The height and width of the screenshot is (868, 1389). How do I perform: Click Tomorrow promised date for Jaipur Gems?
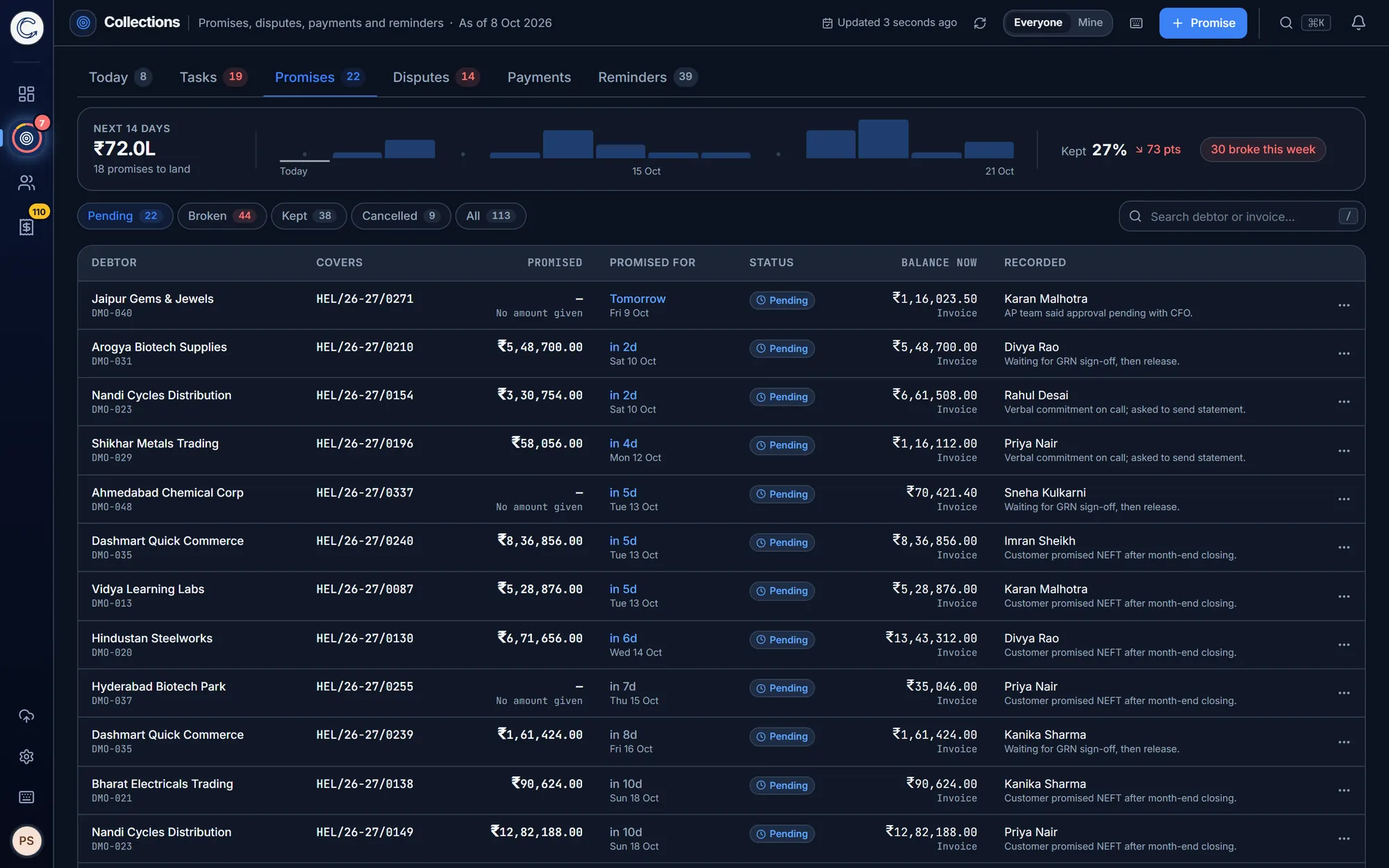(638, 299)
